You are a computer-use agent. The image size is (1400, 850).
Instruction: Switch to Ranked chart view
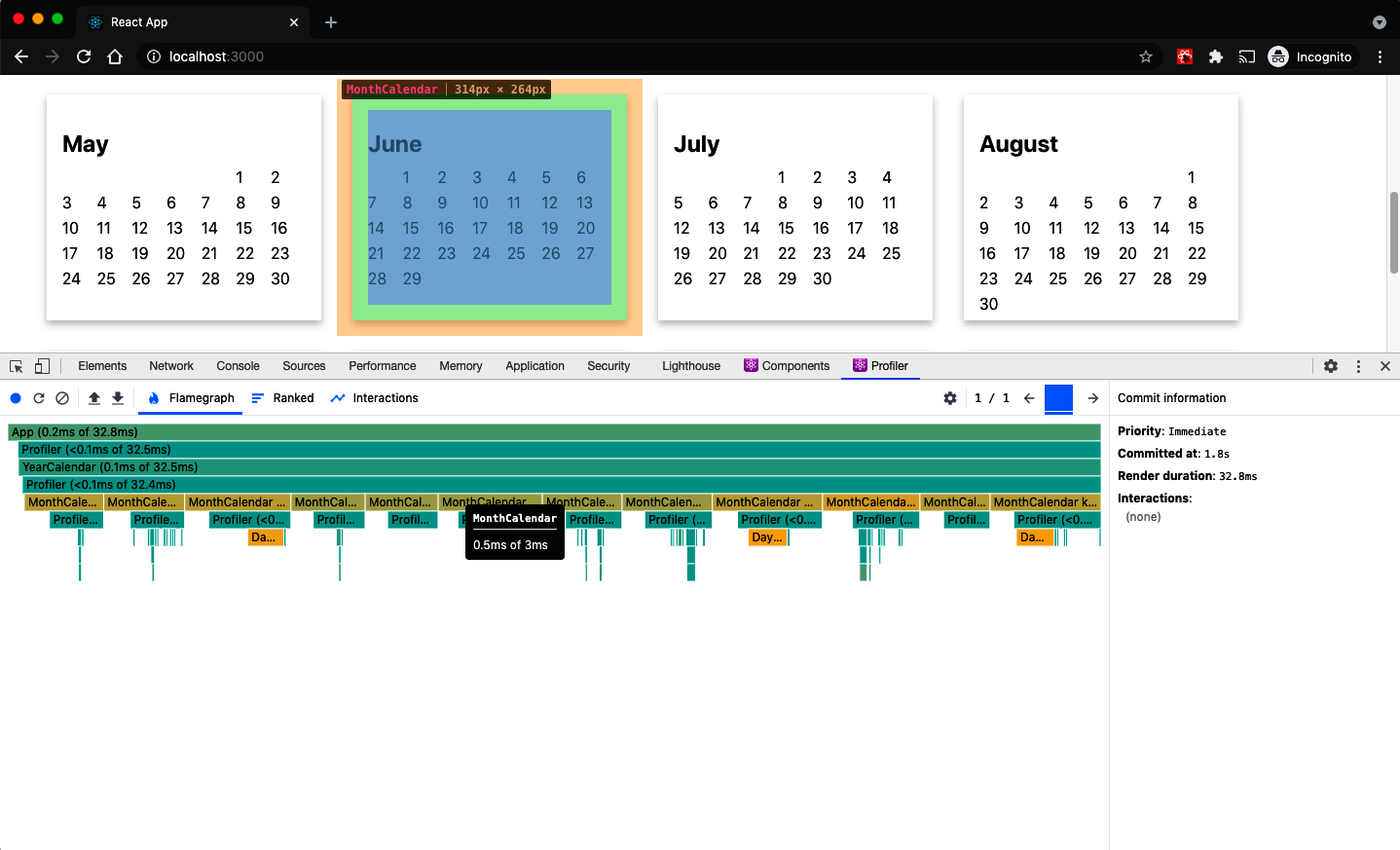(282, 398)
